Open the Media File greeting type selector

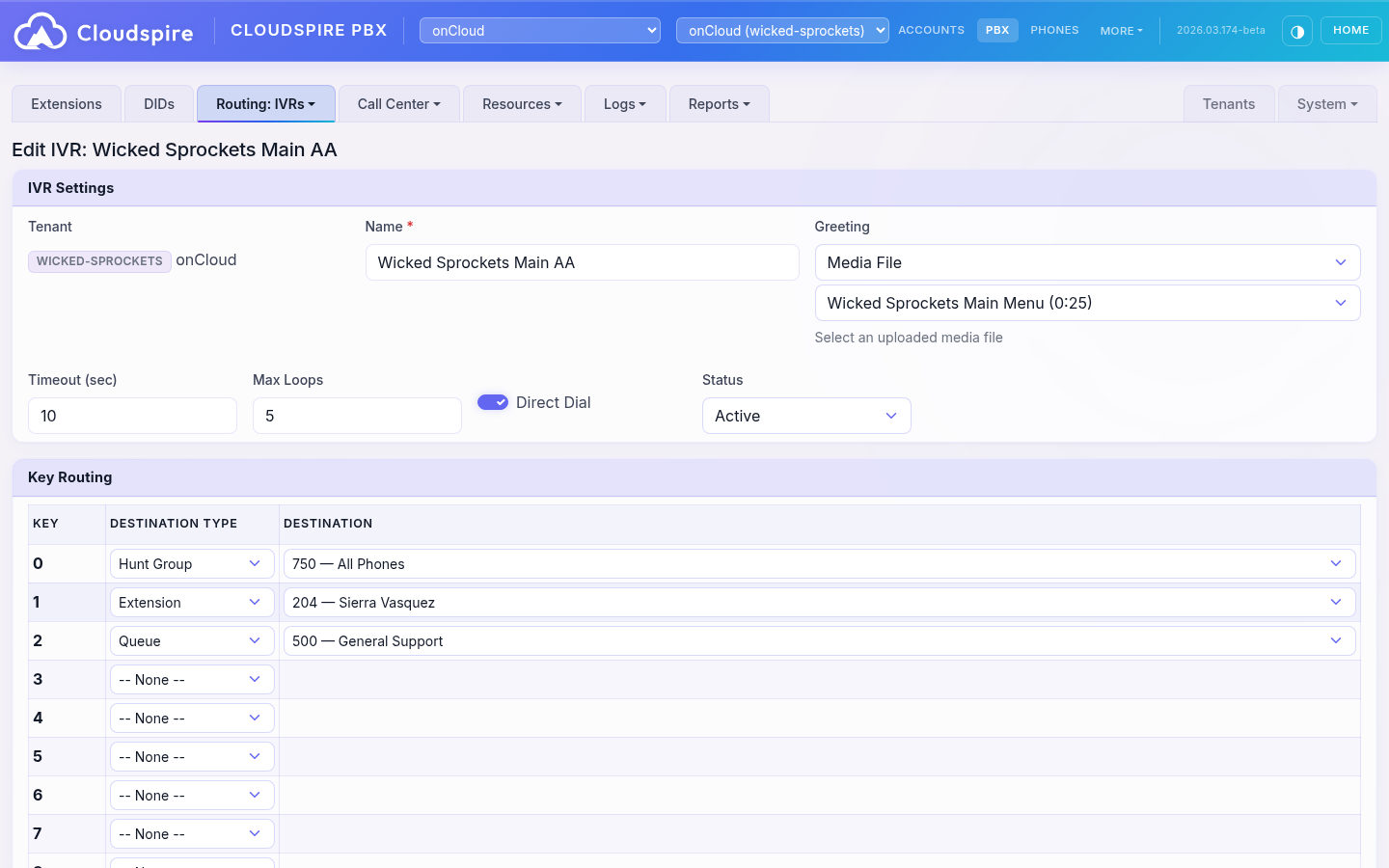pos(1088,262)
